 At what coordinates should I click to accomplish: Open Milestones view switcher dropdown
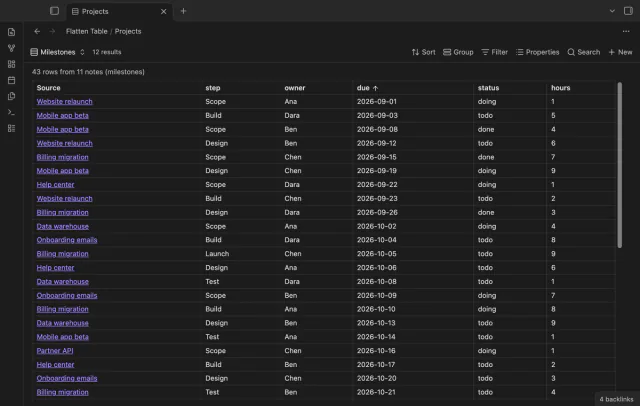[58, 52]
